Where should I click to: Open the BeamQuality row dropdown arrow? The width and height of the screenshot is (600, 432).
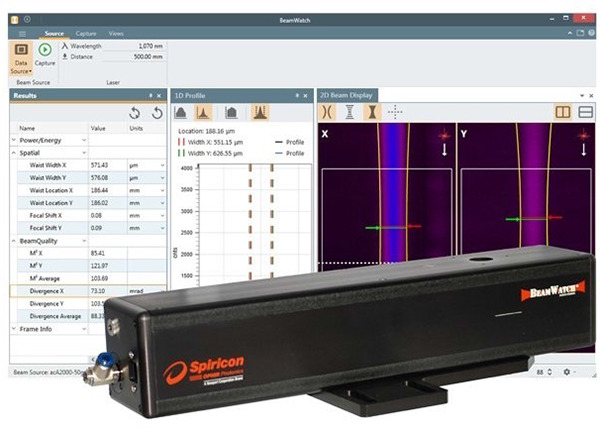(x=84, y=241)
